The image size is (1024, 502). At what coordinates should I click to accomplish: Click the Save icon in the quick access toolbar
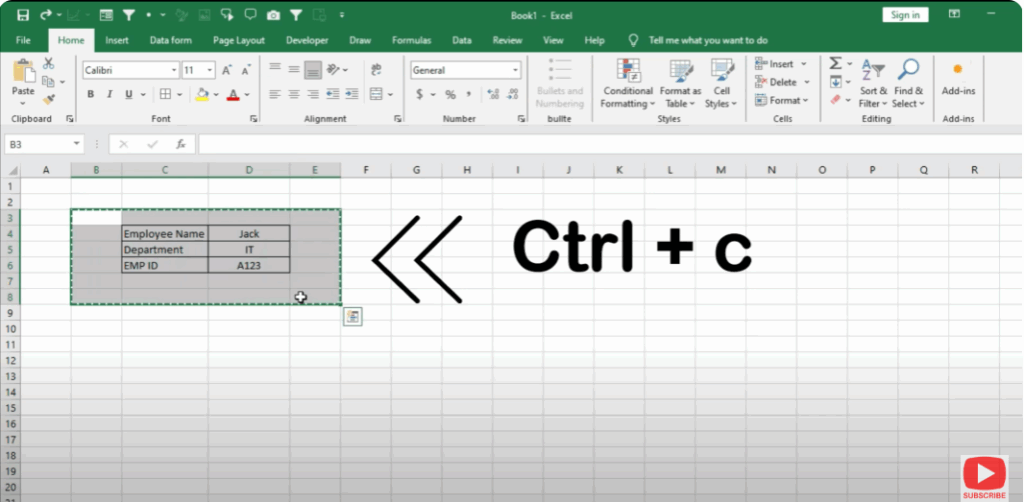[23, 14]
